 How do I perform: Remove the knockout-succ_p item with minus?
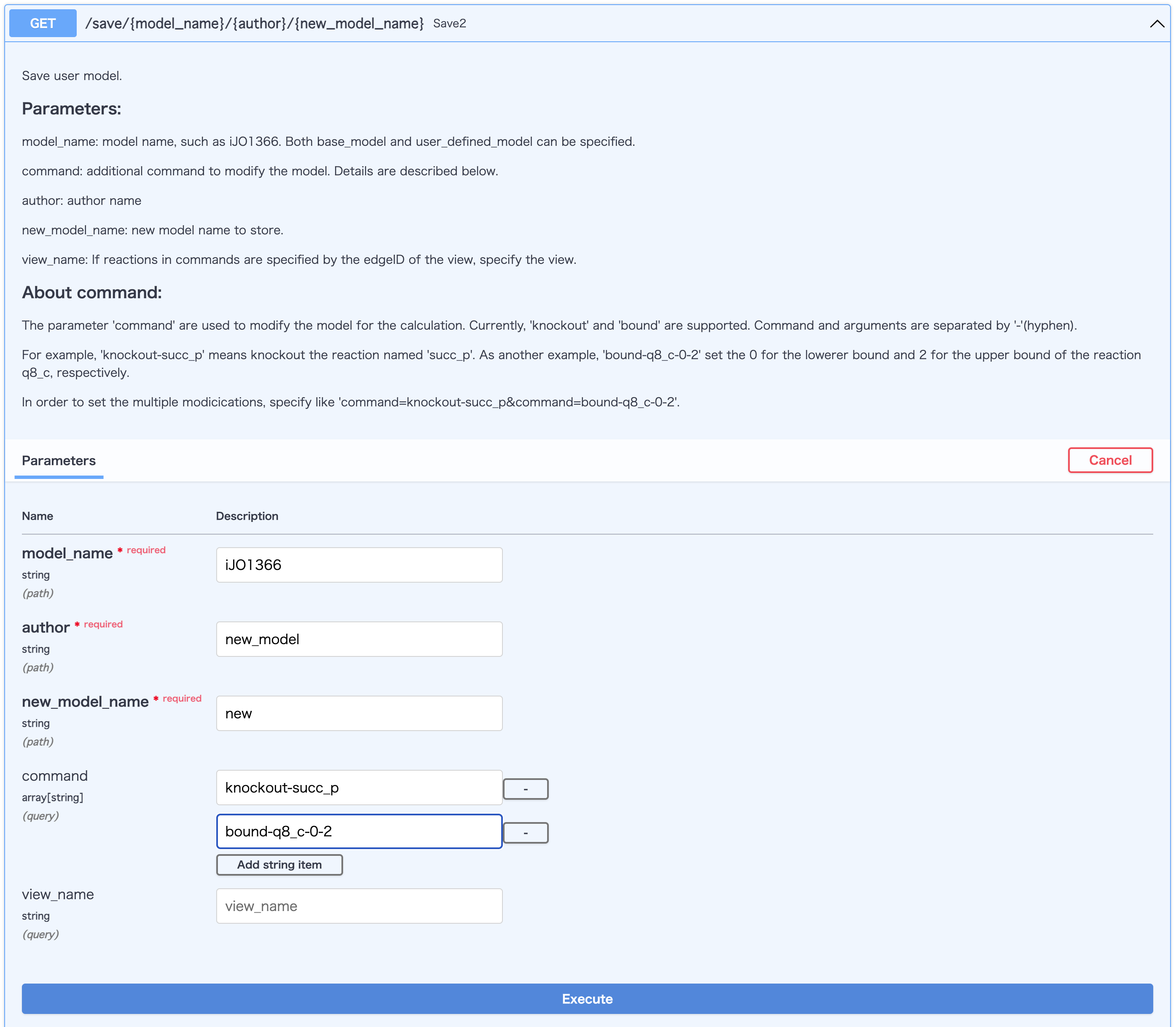(x=525, y=789)
